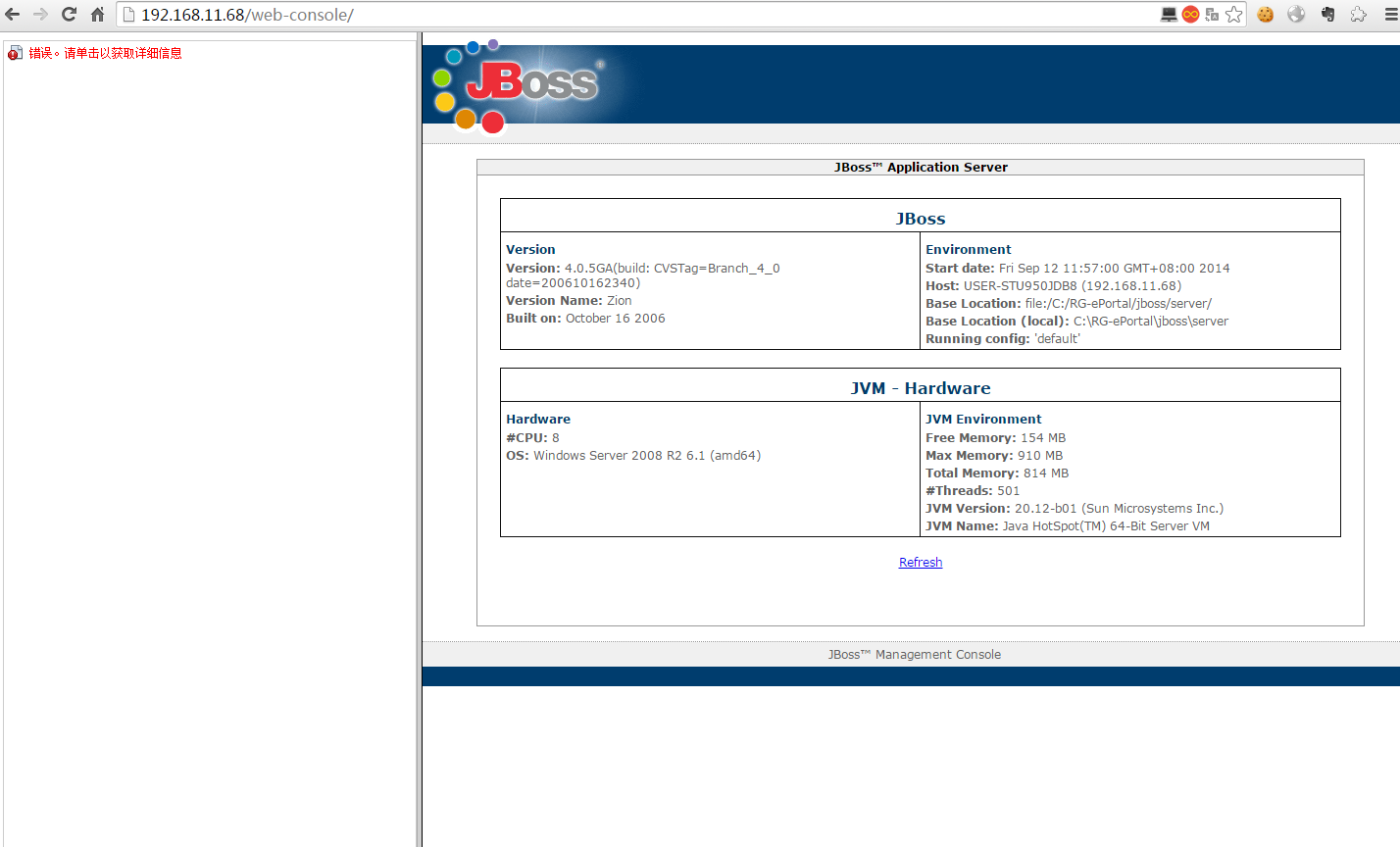Open the cookie extension

click(1266, 15)
